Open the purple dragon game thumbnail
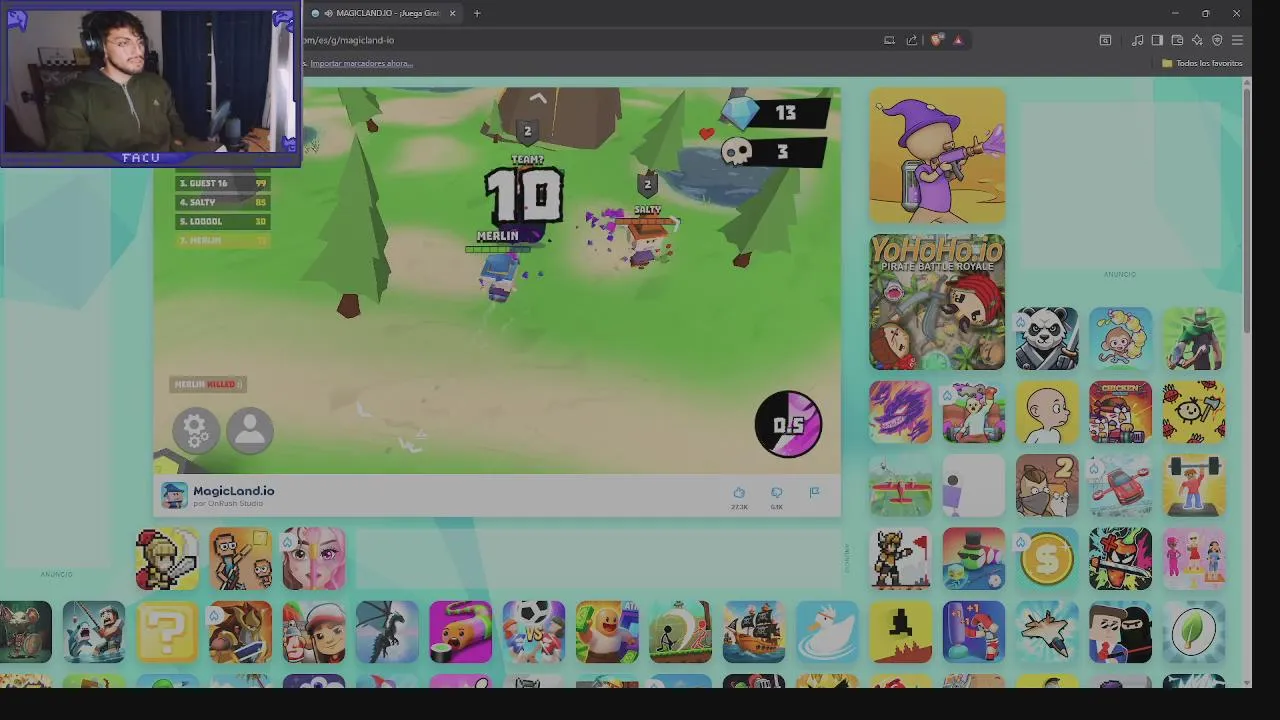The image size is (1280, 720). coord(900,412)
